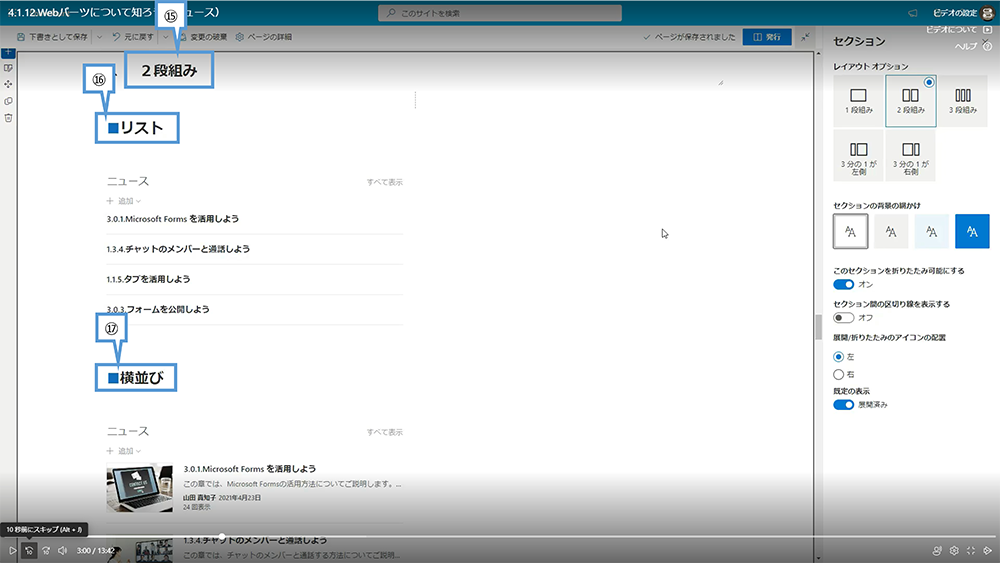
Task: Click 元に戻す undo button
Action: (x=133, y=37)
